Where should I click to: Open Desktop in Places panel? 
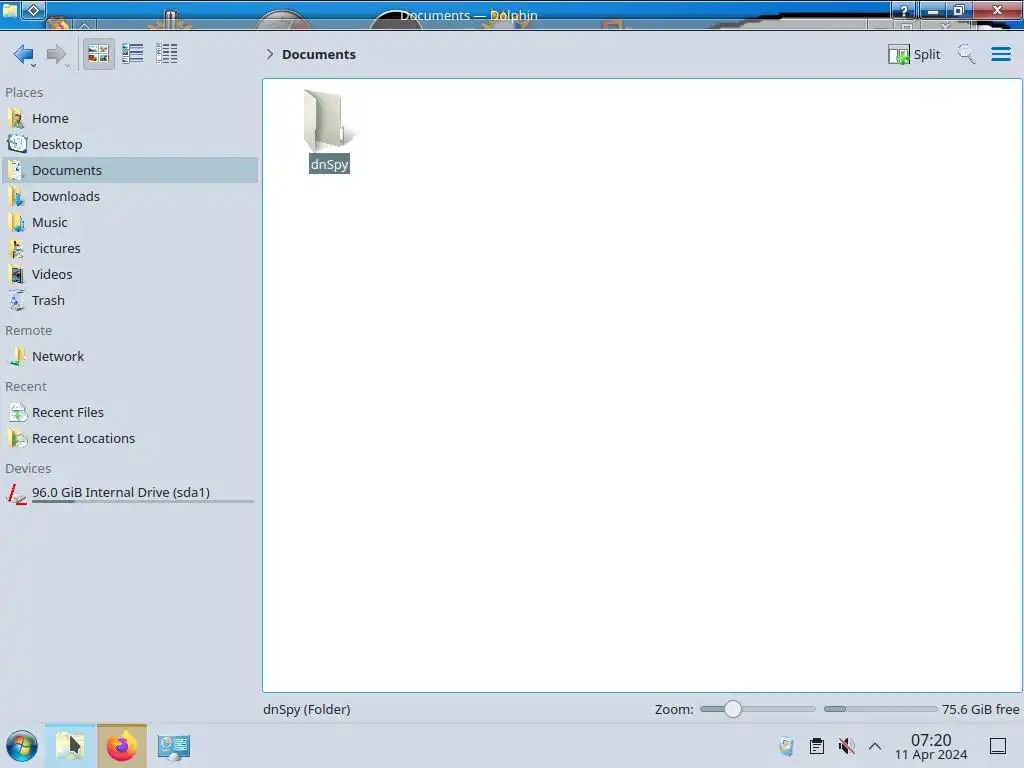(129, 144)
